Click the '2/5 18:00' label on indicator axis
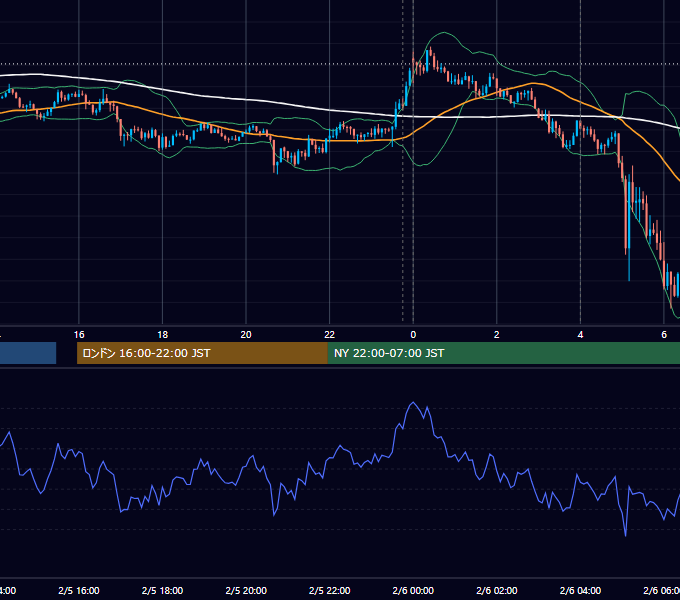This screenshot has height=600, width=680. pyautogui.click(x=163, y=590)
